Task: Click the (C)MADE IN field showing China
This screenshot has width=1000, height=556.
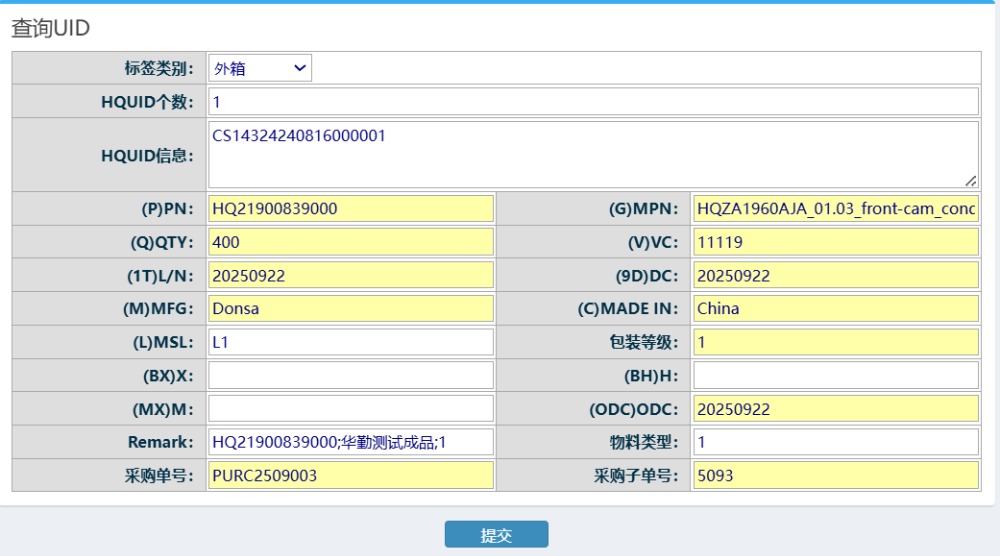Action: 835,308
